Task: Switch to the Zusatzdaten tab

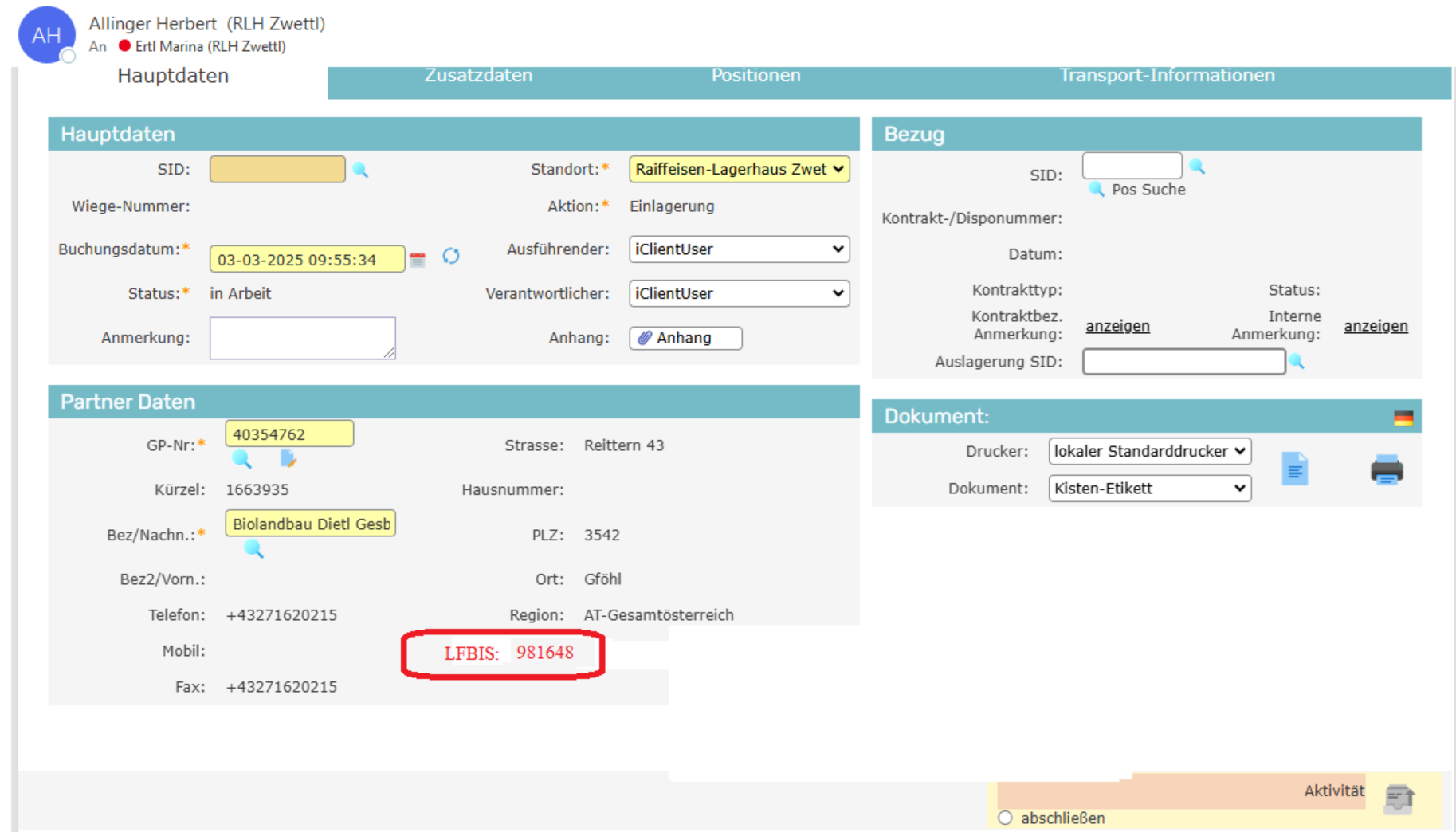Action: point(478,76)
